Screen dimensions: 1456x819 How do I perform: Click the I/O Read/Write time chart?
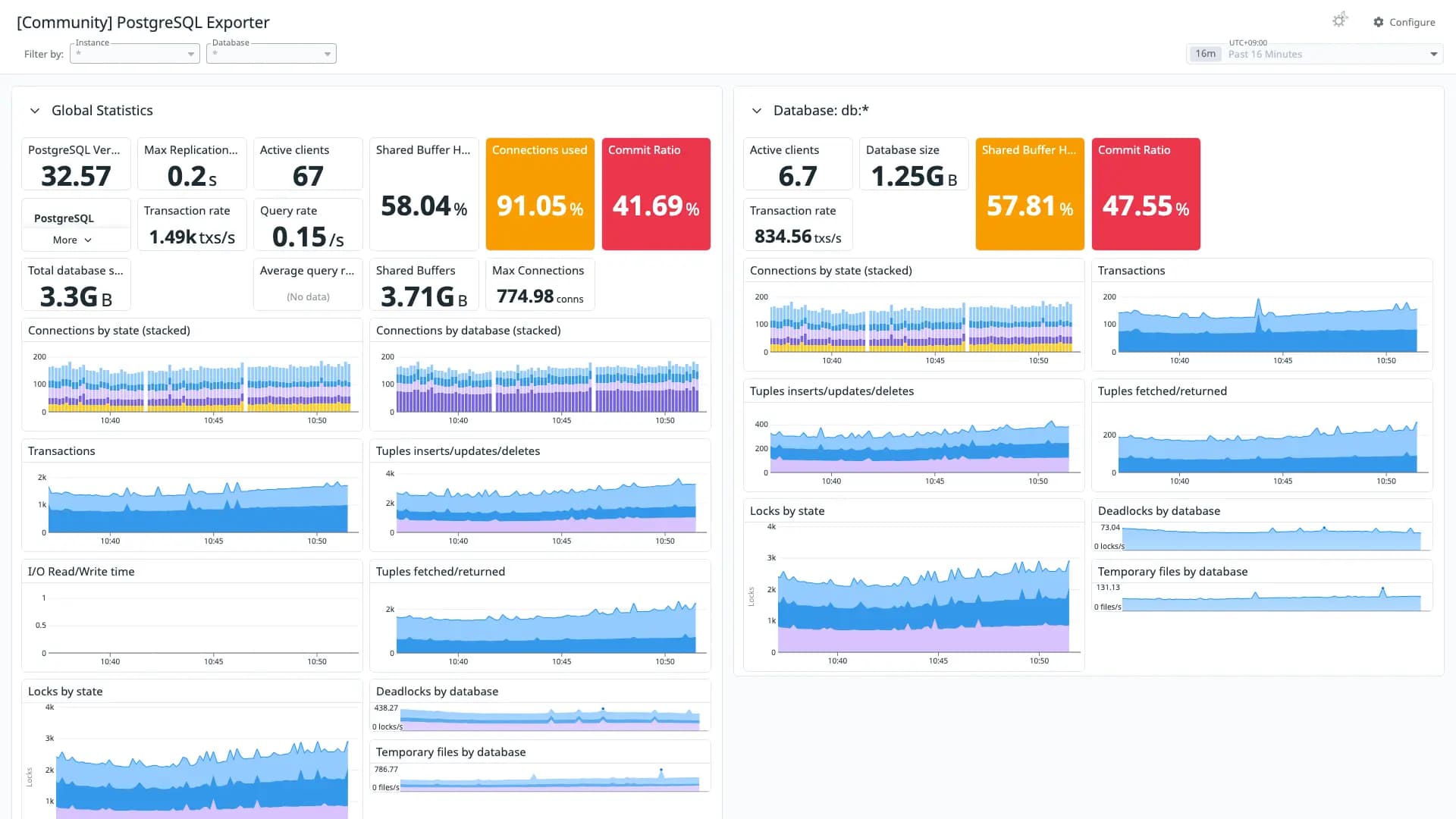tap(192, 616)
